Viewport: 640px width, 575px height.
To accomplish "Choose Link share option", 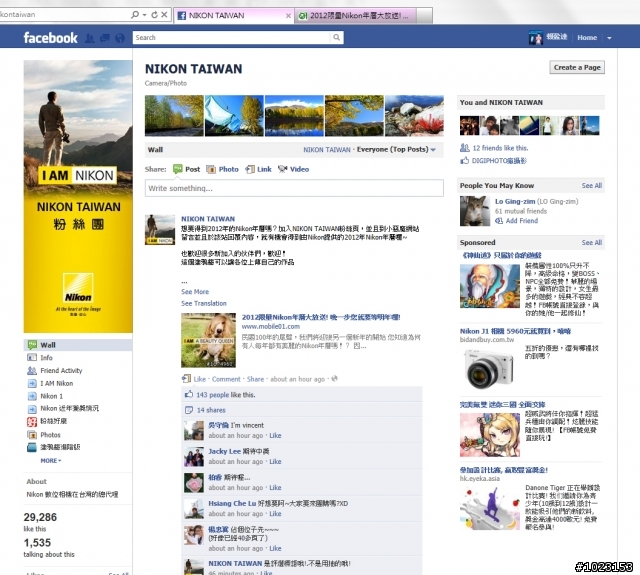I will tap(258, 169).
